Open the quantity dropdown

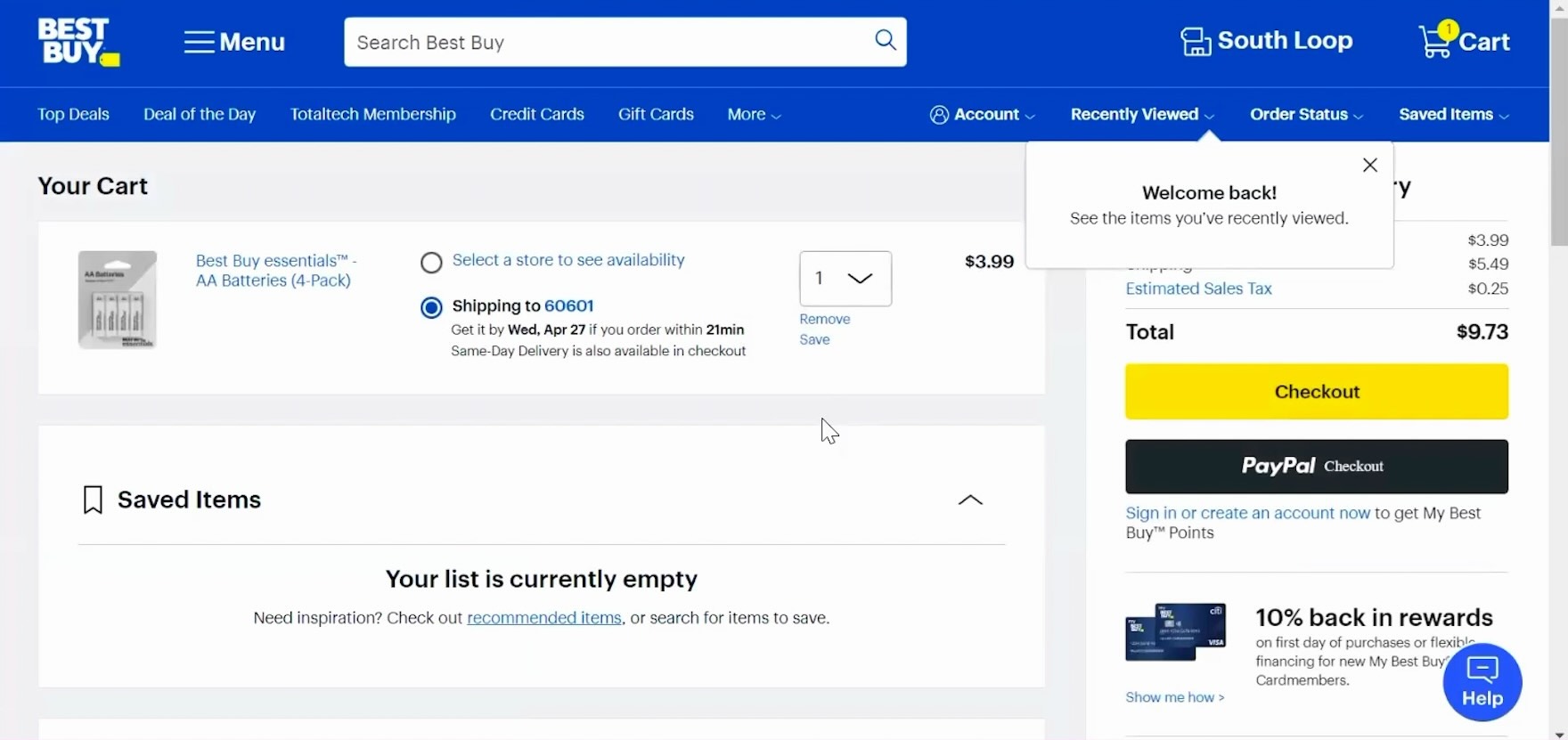tap(845, 279)
